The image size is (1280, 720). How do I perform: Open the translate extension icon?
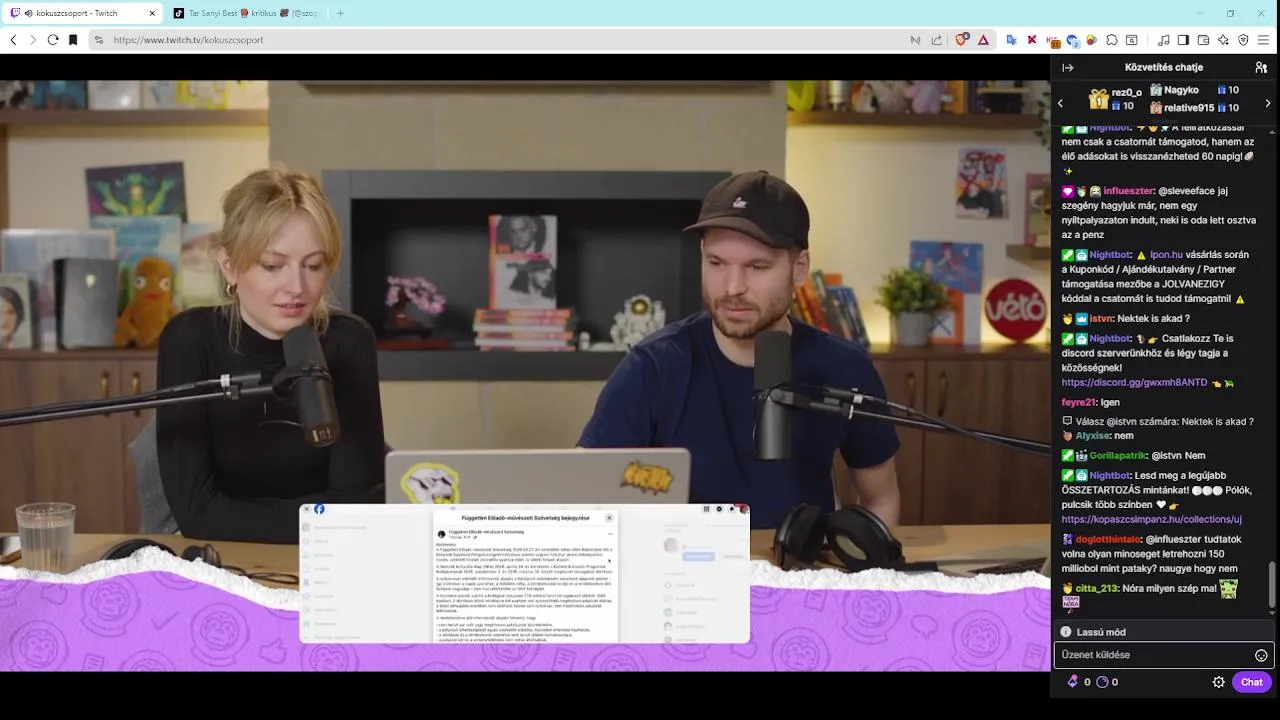1011,40
